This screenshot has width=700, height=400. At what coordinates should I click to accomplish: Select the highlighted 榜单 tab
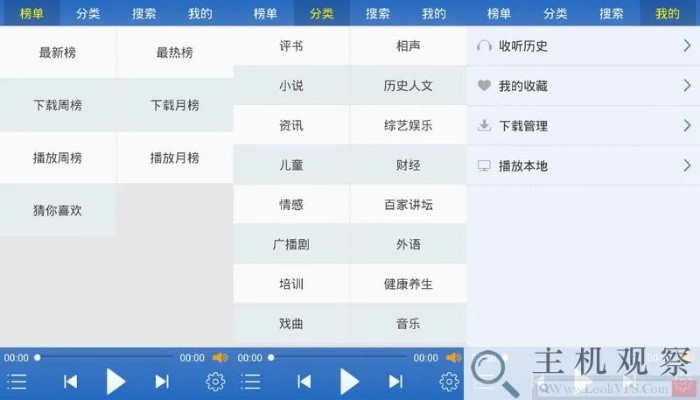(31, 13)
